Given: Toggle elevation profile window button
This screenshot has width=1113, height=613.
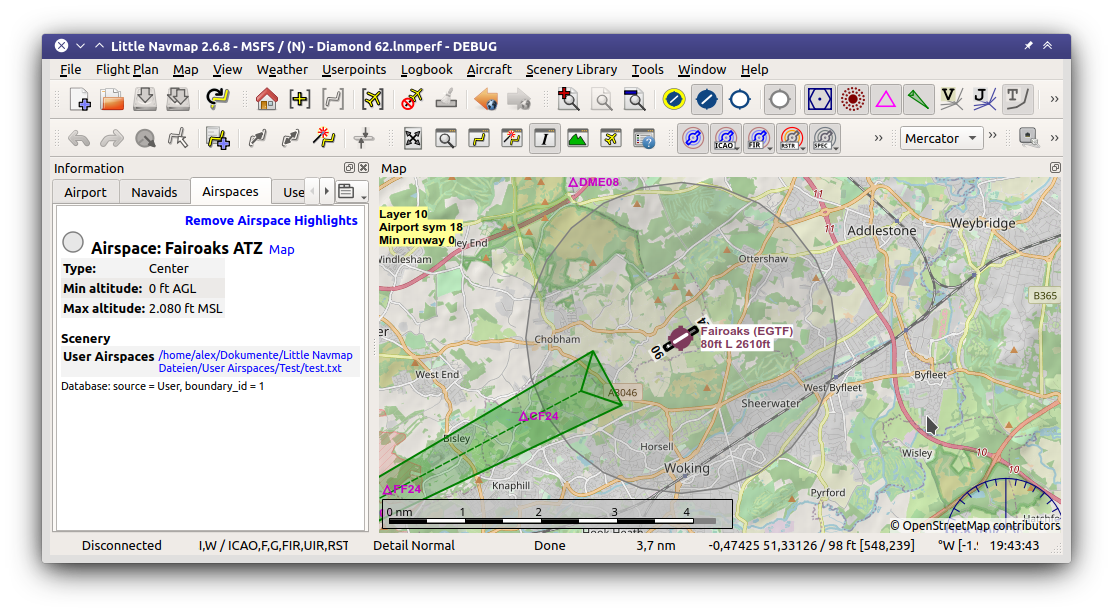Looking at the screenshot, I should click(578, 138).
